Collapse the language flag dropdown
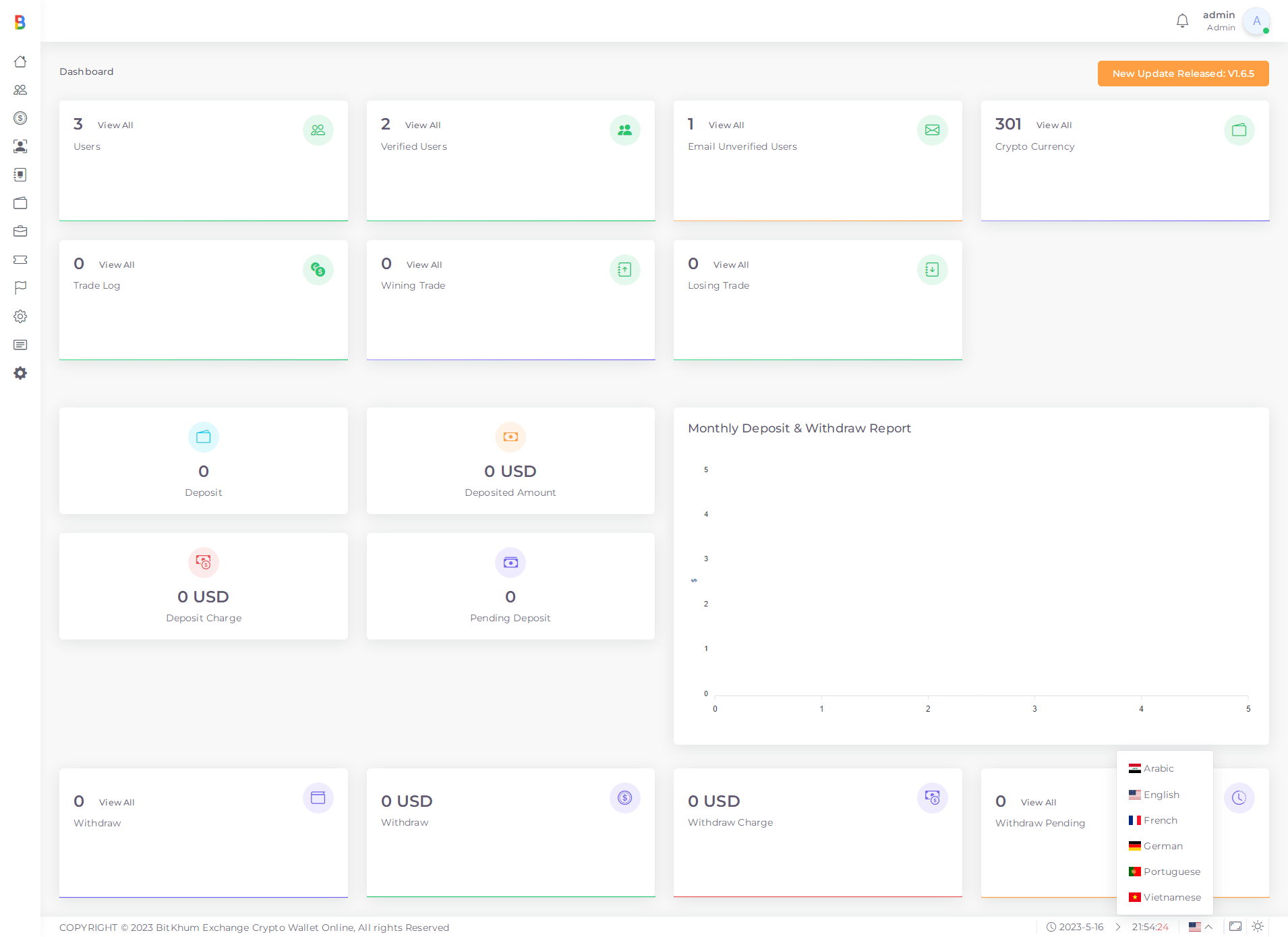The width and height of the screenshot is (1288, 937). point(1200,926)
